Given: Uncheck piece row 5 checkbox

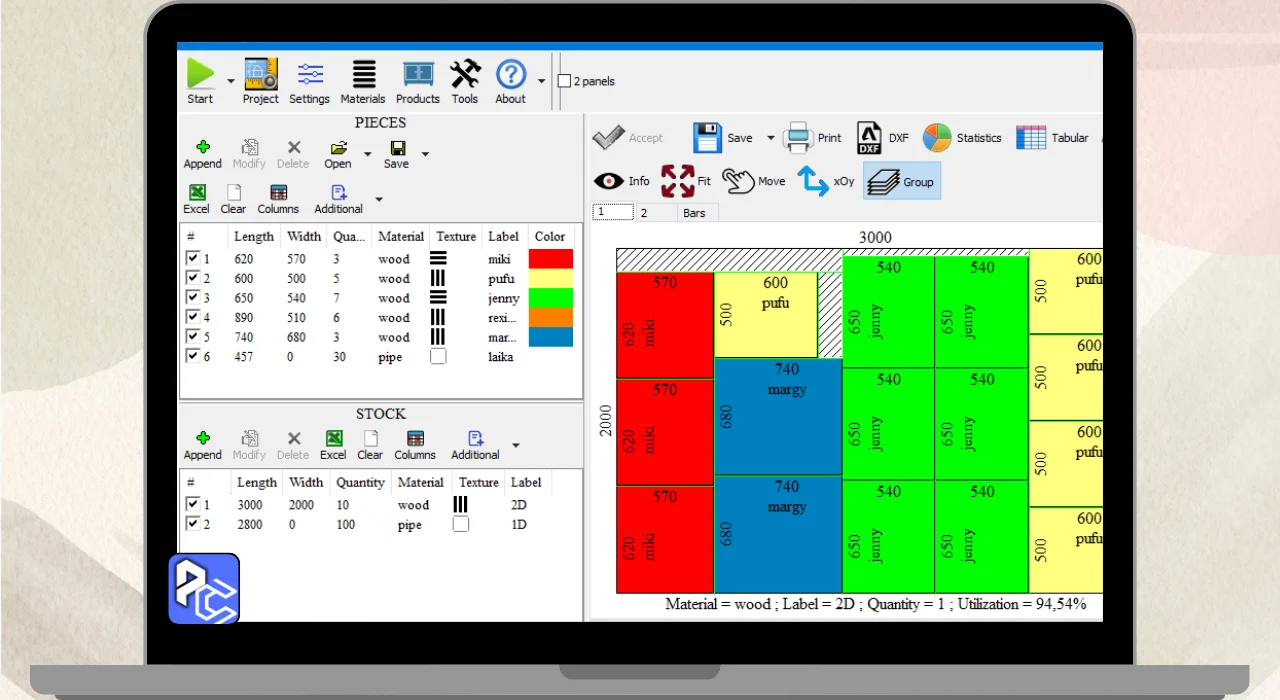Looking at the screenshot, I should click(x=192, y=336).
